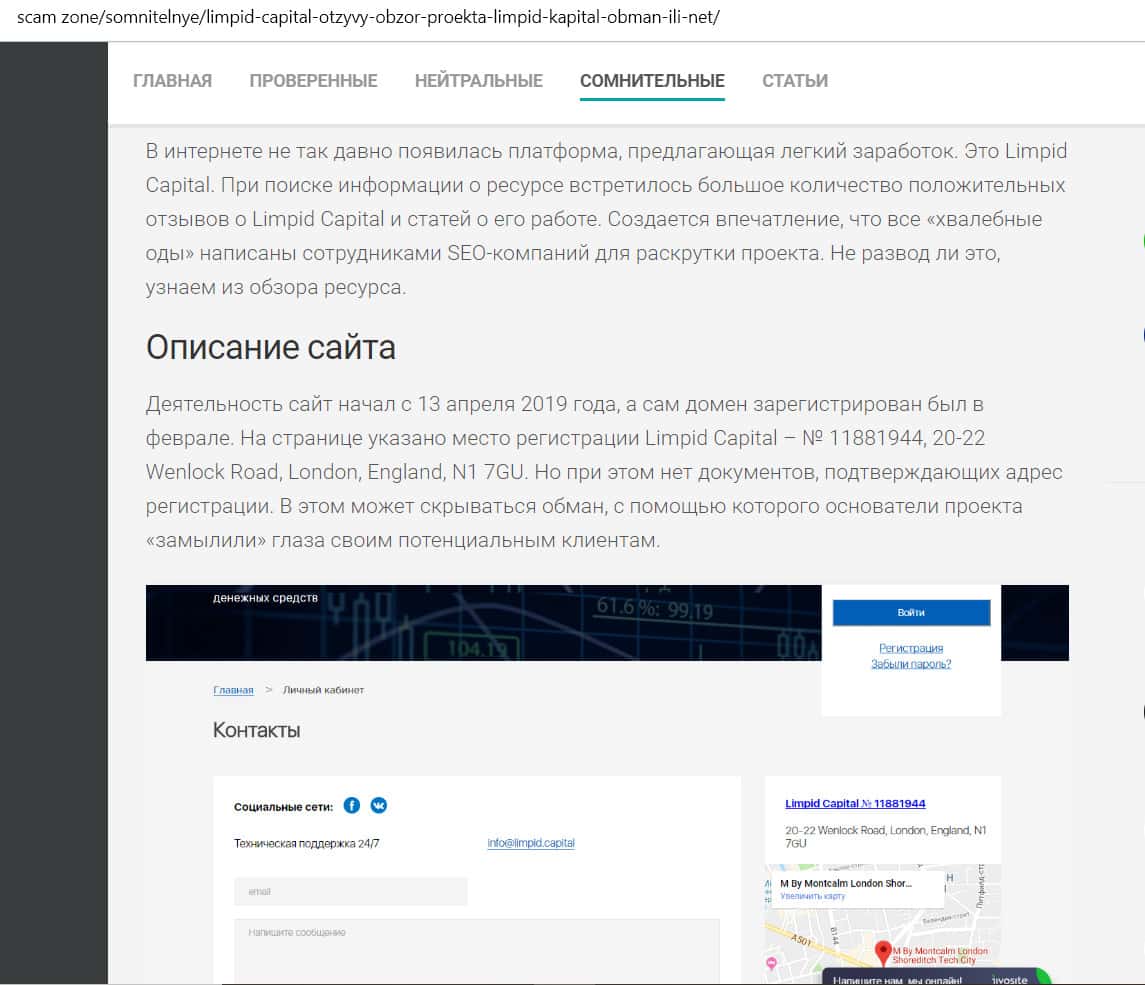Open the ГЛАВНАЯ menu item
Screen dimensions: 1145x985
tap(172, 80)
